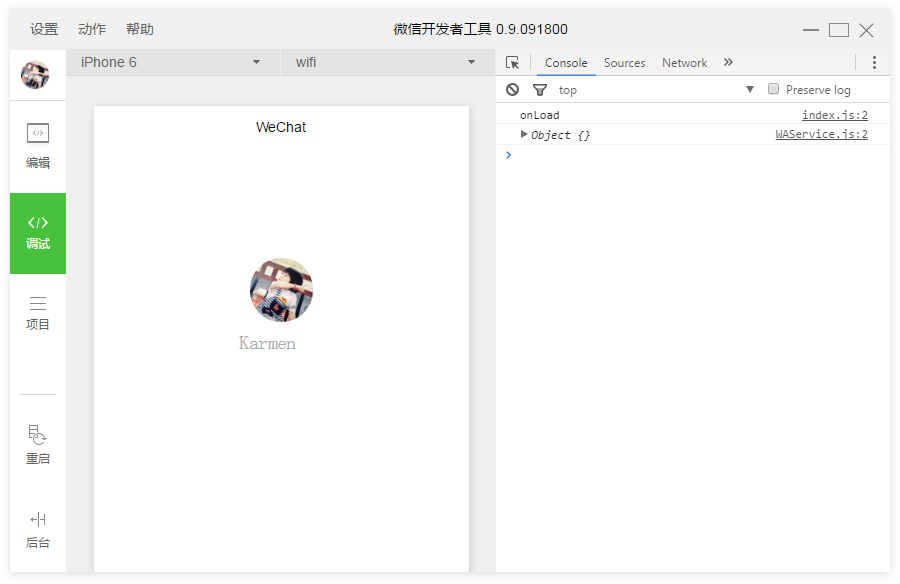Open the 设置 (Settings) menu
This screenshot has height=584, width=900.
click(x=43, y=29)
